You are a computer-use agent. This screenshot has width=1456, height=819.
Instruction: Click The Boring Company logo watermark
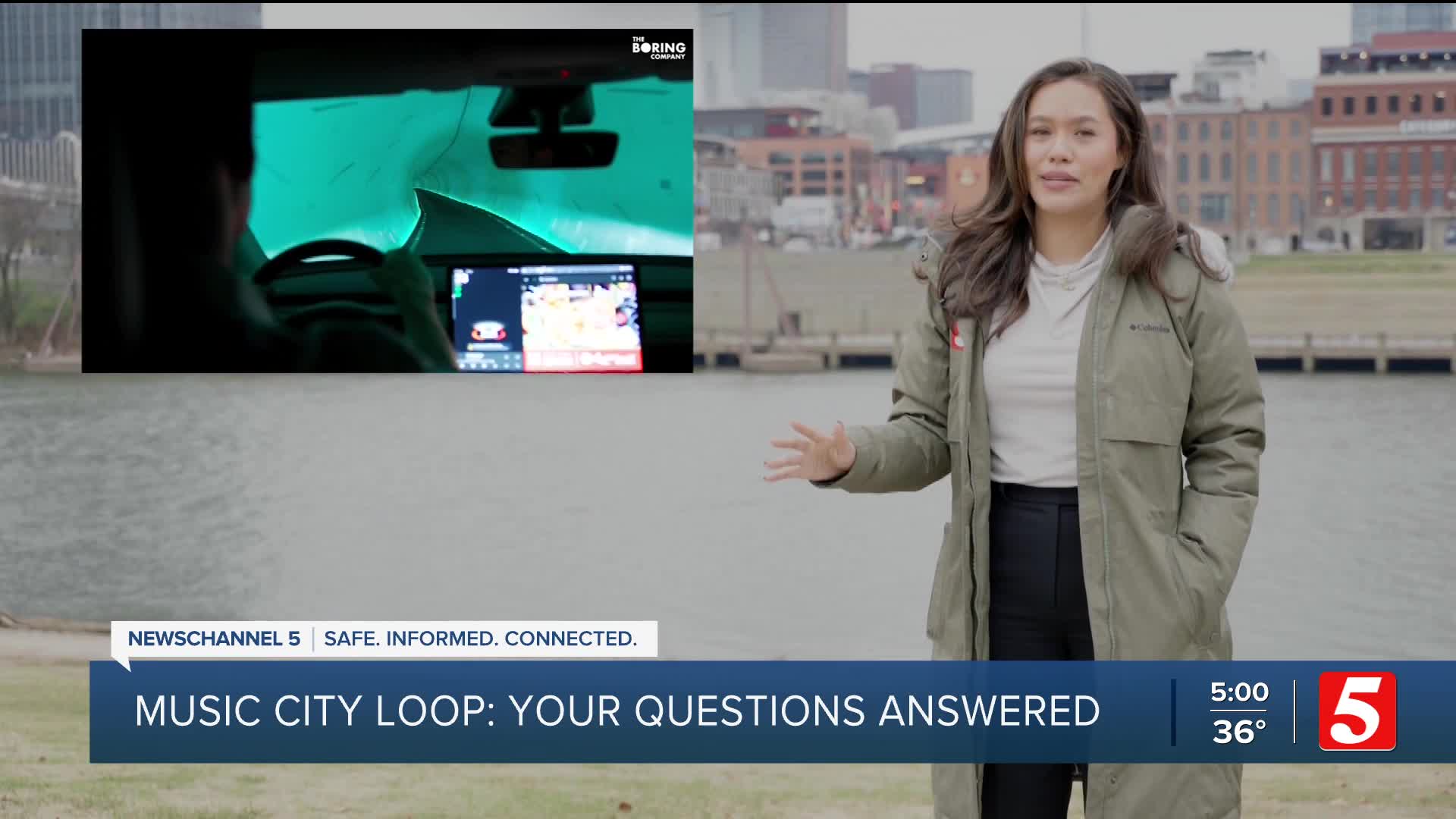point(658,48)
